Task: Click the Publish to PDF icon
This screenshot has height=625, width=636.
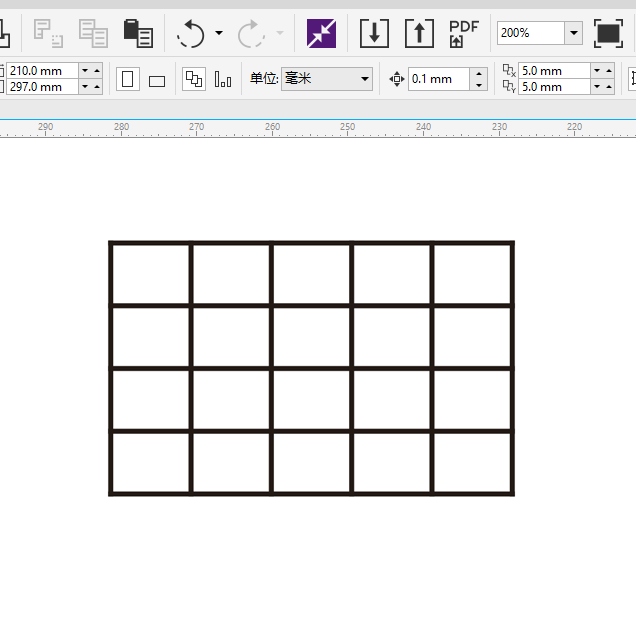Action: (464, 33)
